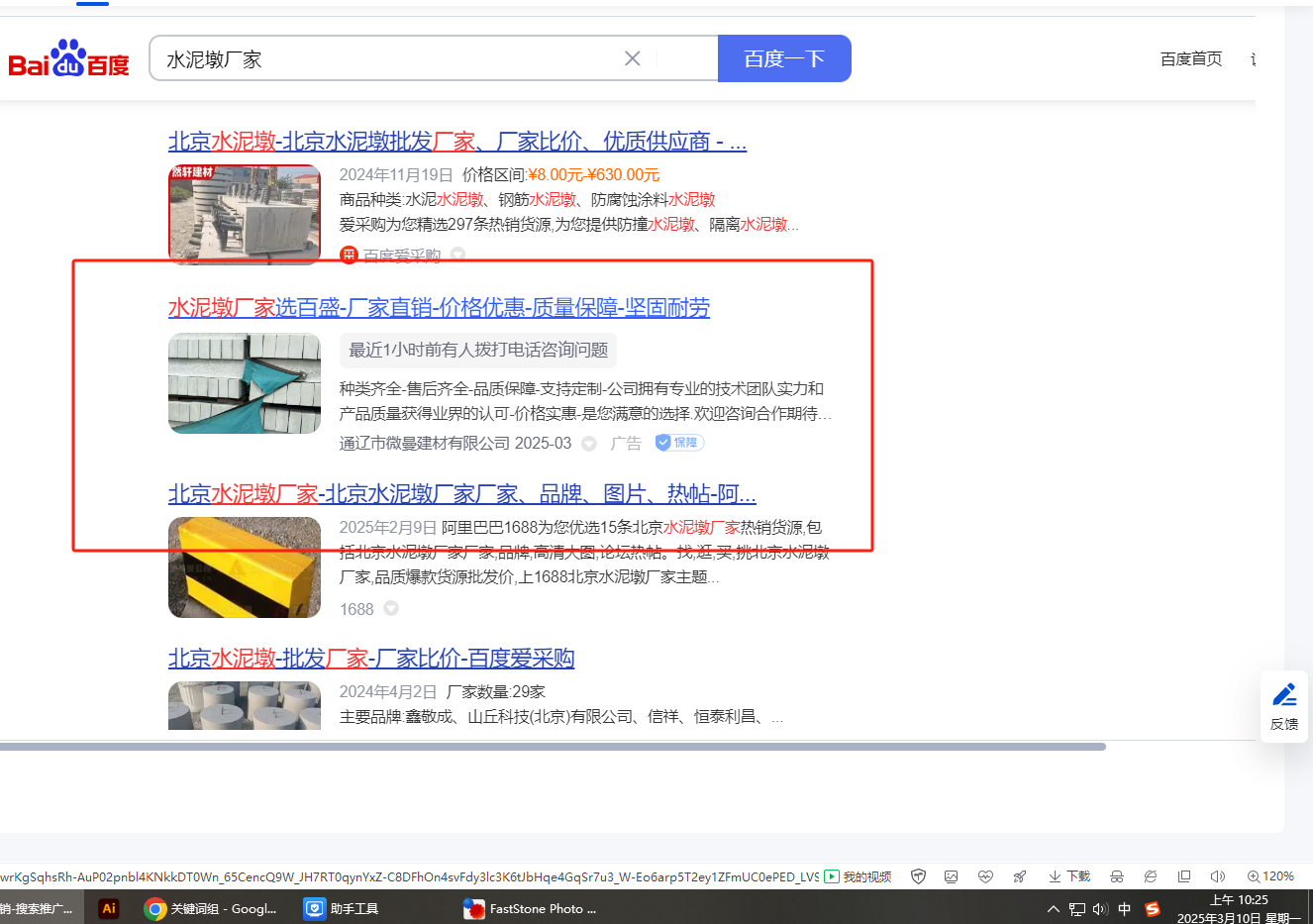The height and width of the screenshot is (924, 1313).
Task: Open 我的视频 in the browser status bar
Action: pyautogui.click(x=858, y=876)
